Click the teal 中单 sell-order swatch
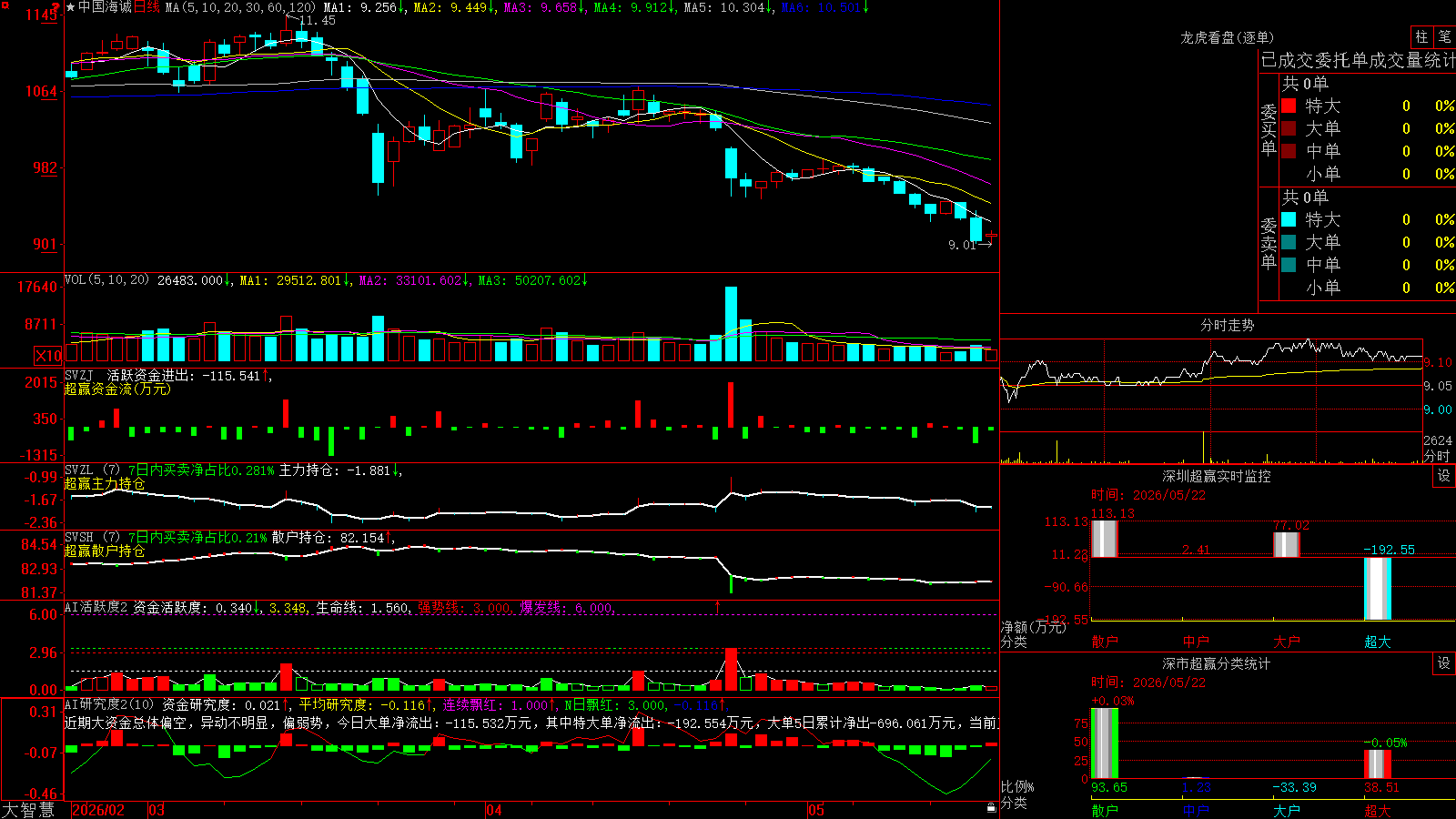 (1289, 265)
